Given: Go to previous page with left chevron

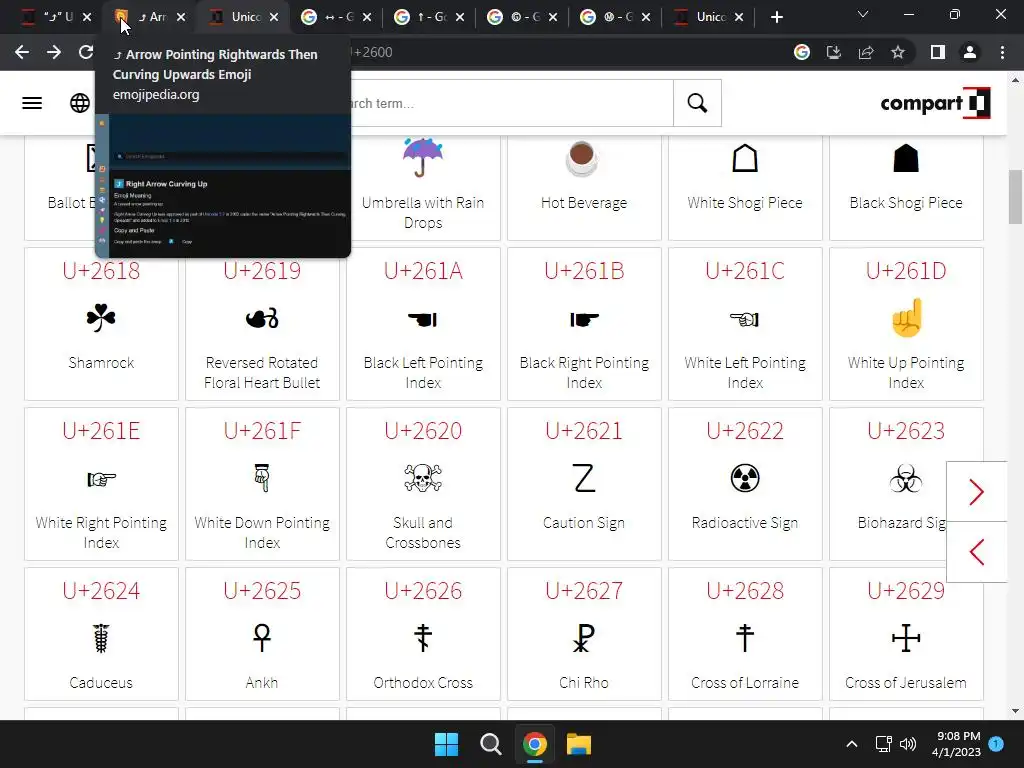Looking at the screenshot, I should [x=976, y=552].
